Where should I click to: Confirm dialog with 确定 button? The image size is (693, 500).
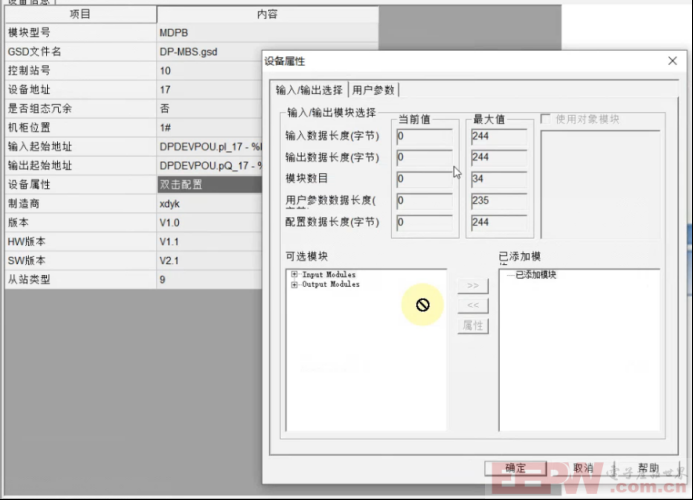tap(515, 468)
